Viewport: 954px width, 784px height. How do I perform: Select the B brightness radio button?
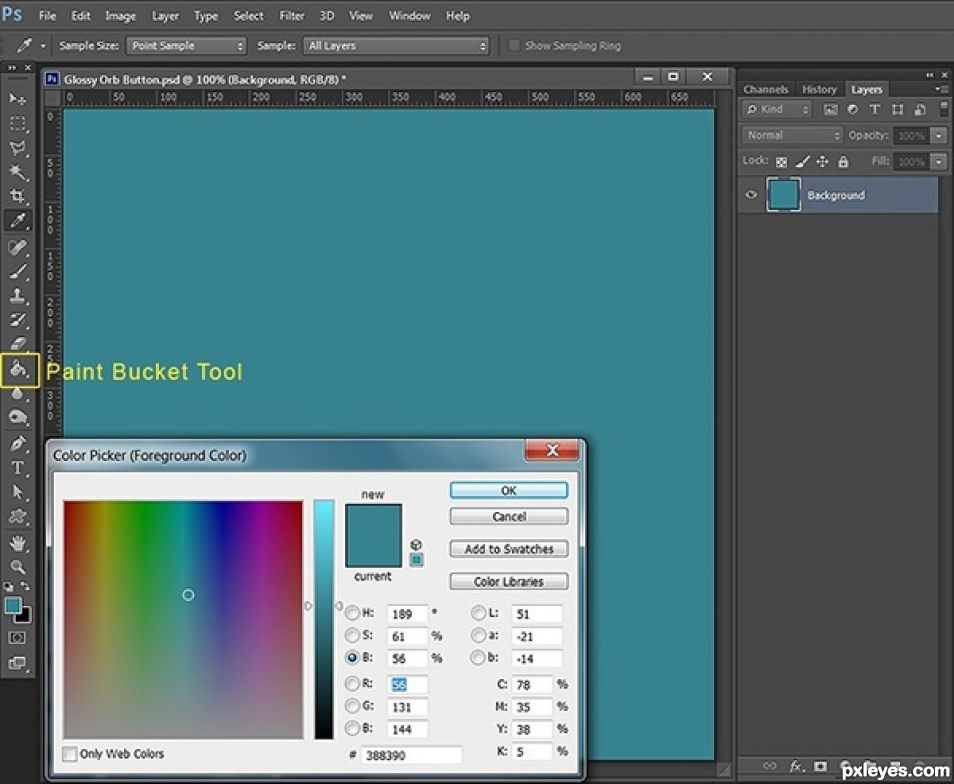(x=352, y=658)
